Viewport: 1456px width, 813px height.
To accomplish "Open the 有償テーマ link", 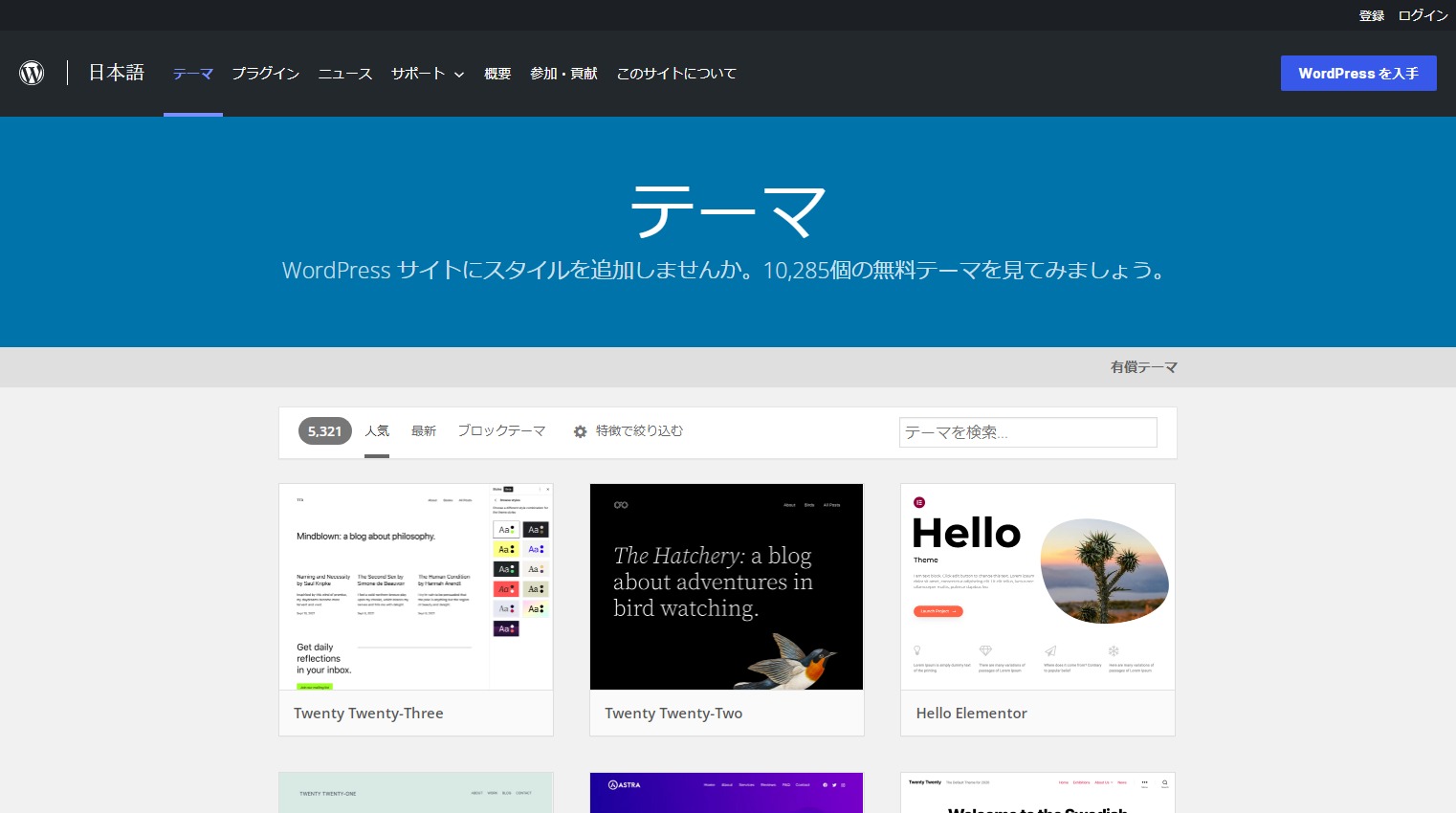I will tap(1143, 366).
